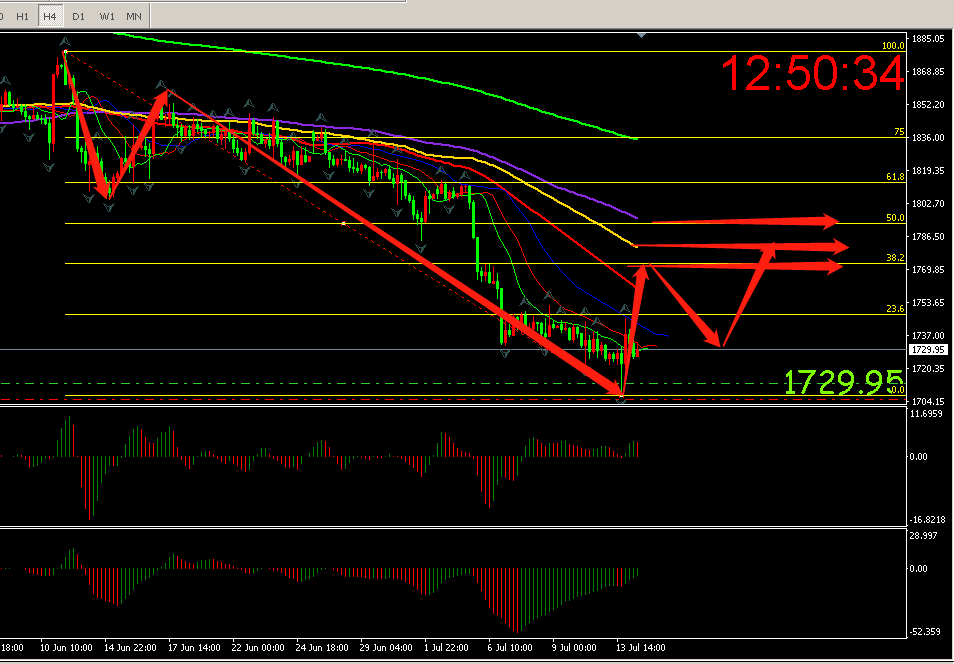
Task: Click the 1729.95 price tag on the axis
Action: pos(928,350)
